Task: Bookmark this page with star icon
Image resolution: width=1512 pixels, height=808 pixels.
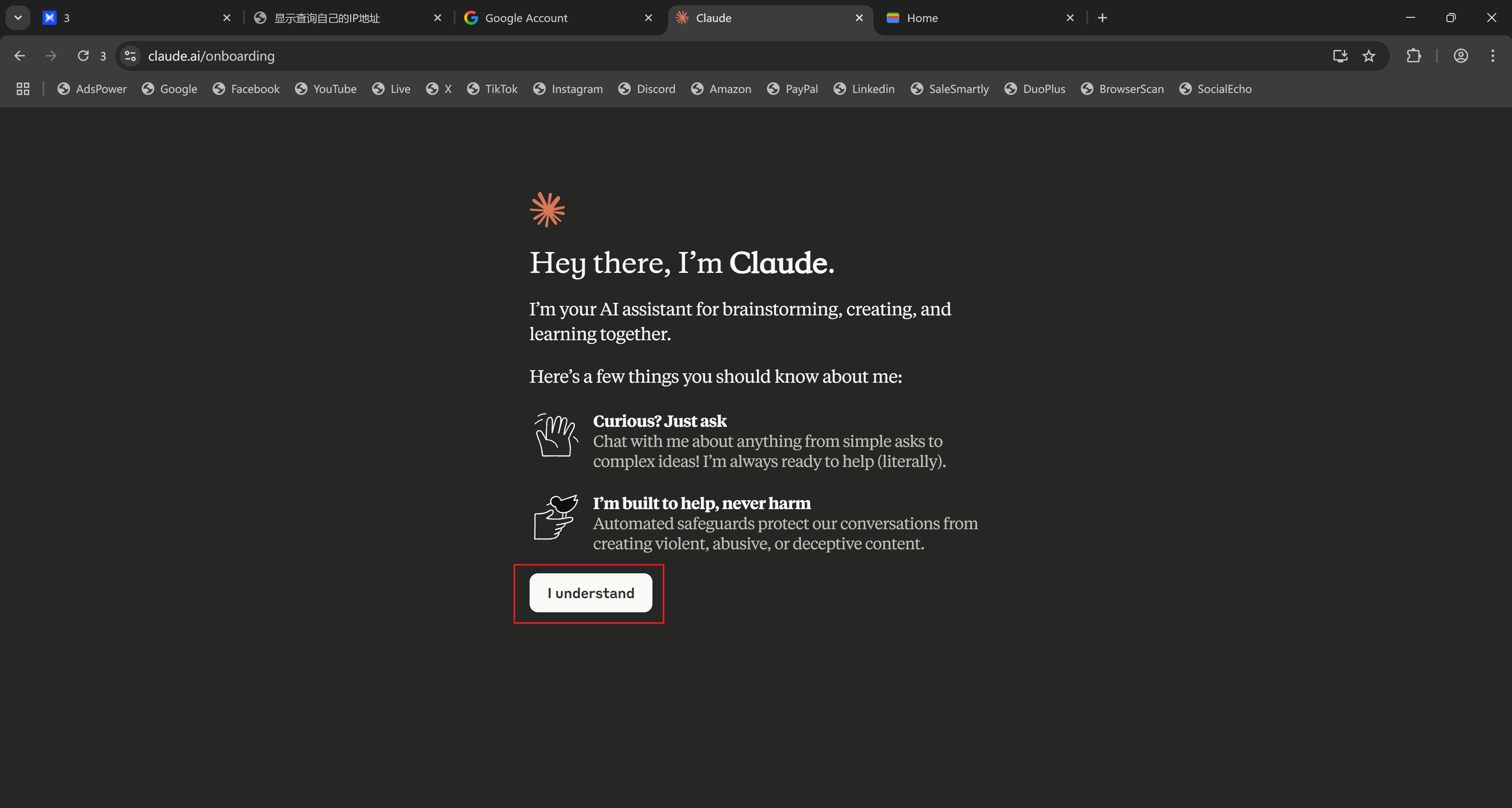Action: (x=1369, y=56)
